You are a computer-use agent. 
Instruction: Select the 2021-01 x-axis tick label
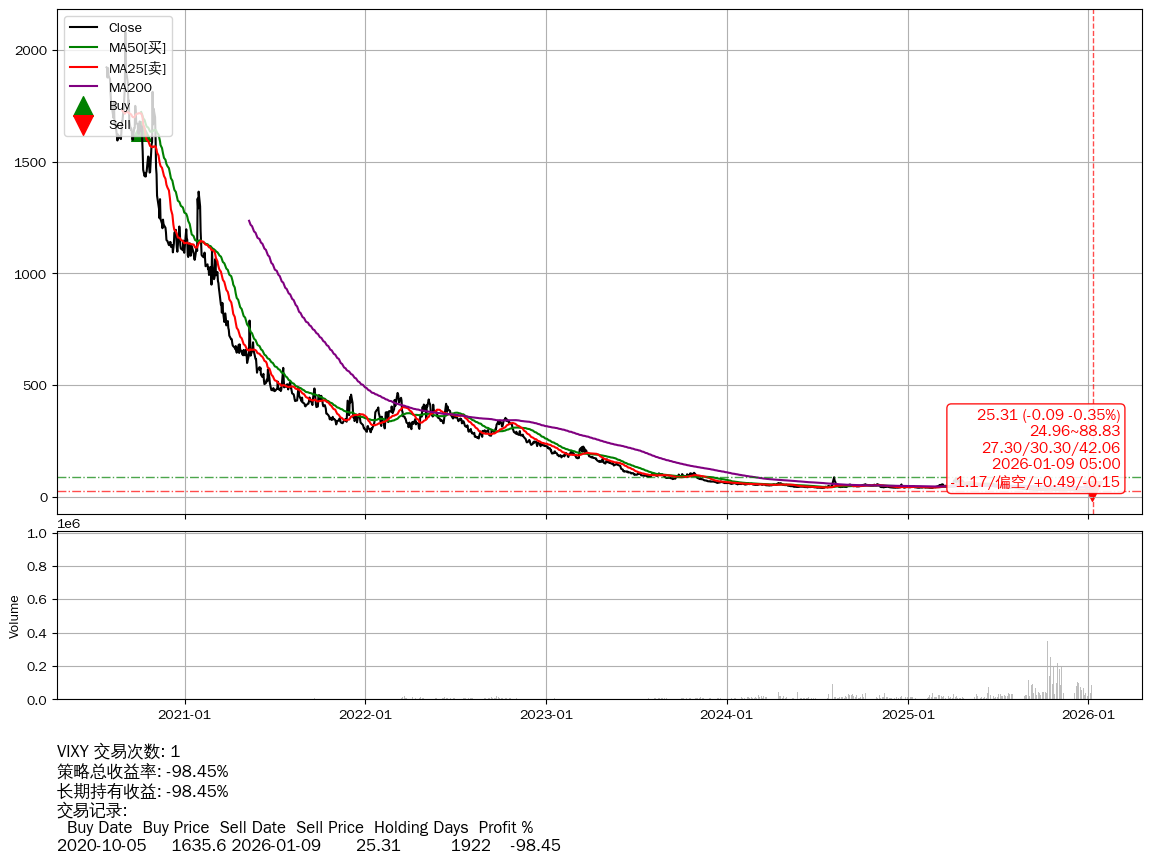(x=185, y=715)
